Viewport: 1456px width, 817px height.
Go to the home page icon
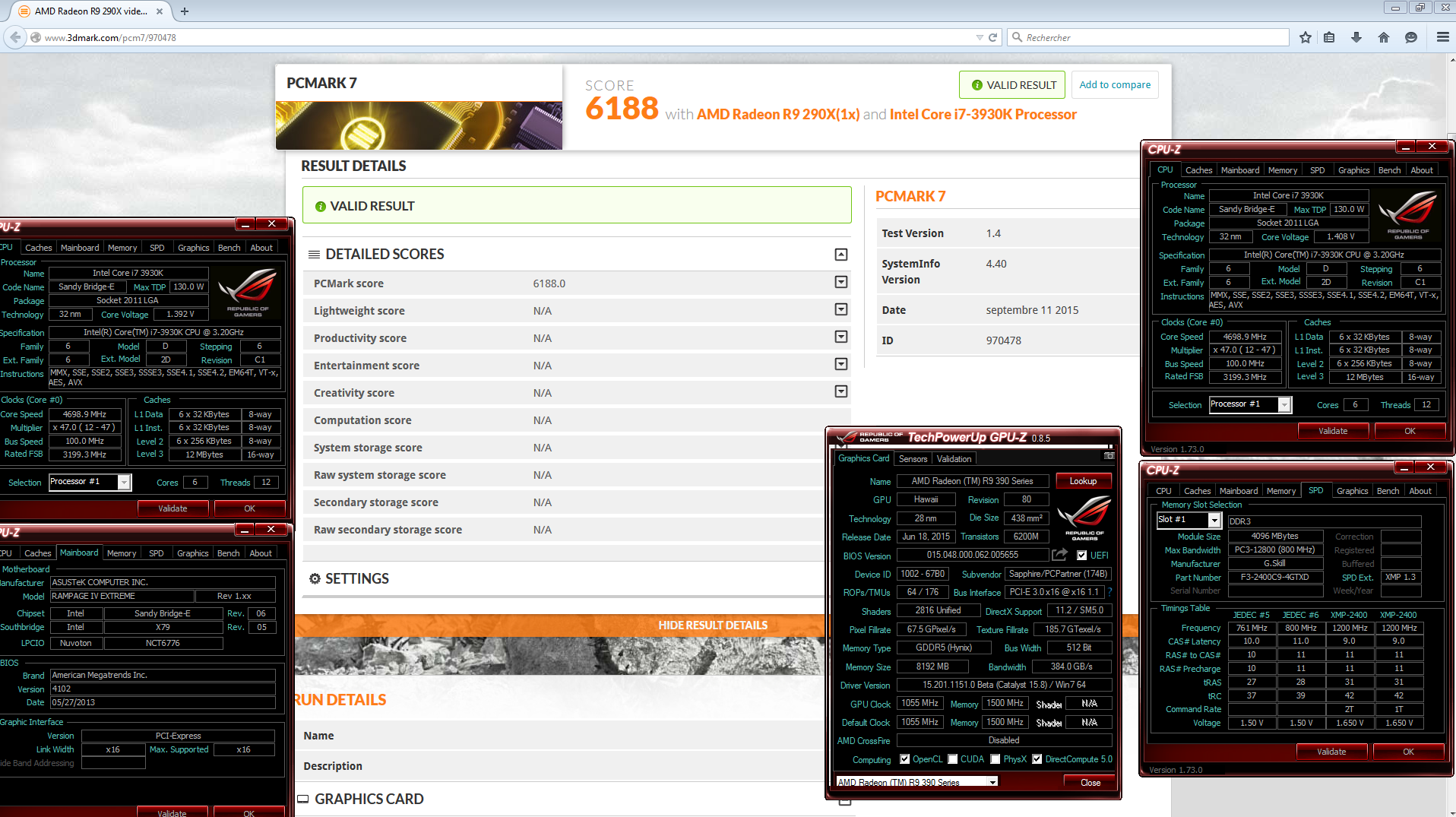coord(1384,37)
